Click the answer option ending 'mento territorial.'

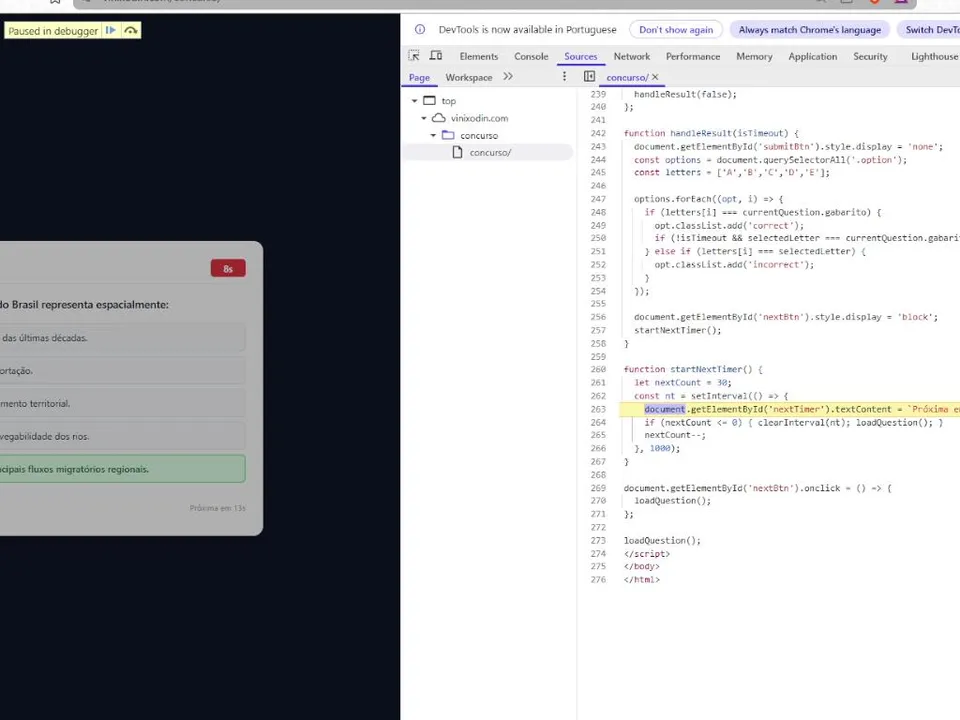tap(122, 403)
